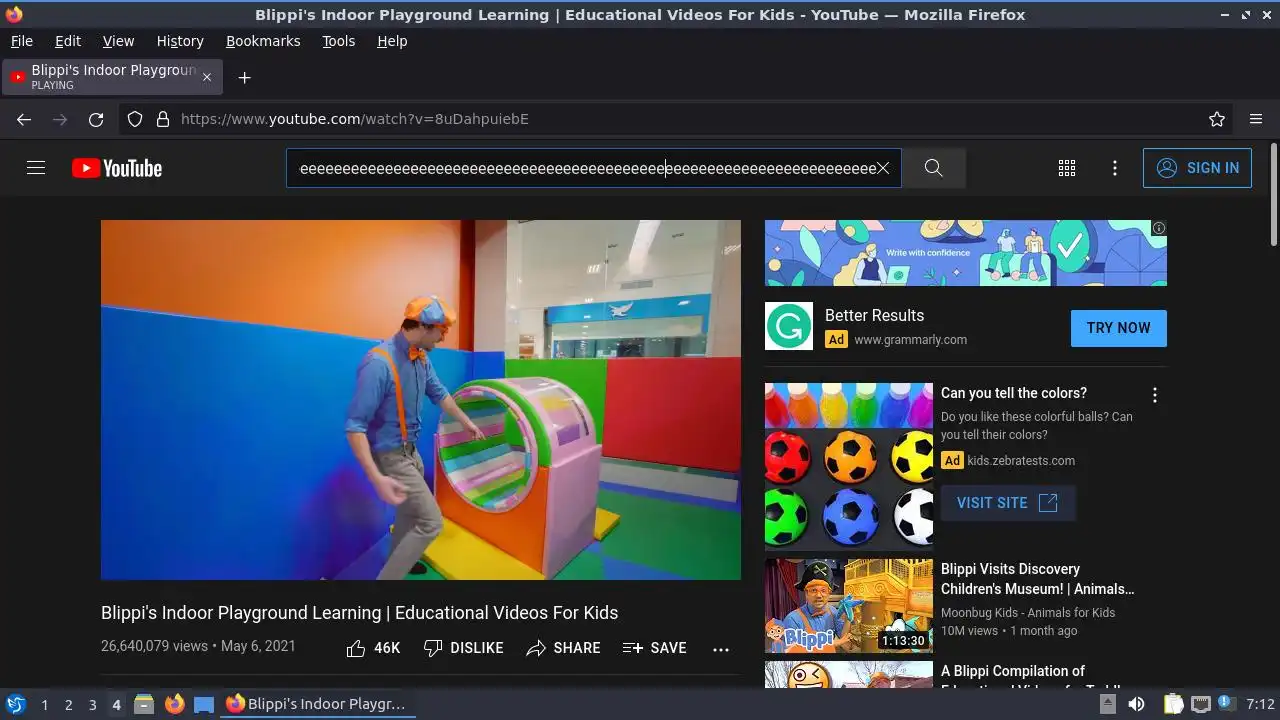Open the File menu
The image size is (1280, 720).
tap(21, 41)
